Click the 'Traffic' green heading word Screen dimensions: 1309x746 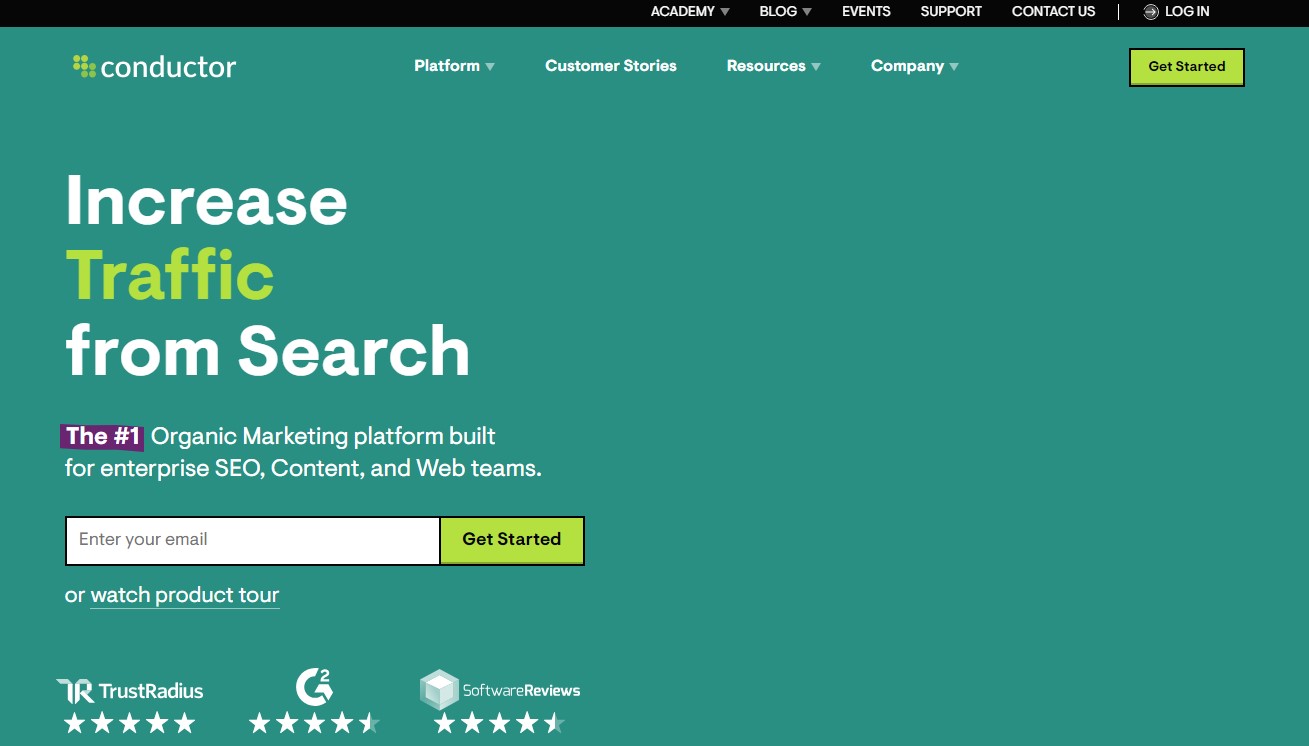170,276
